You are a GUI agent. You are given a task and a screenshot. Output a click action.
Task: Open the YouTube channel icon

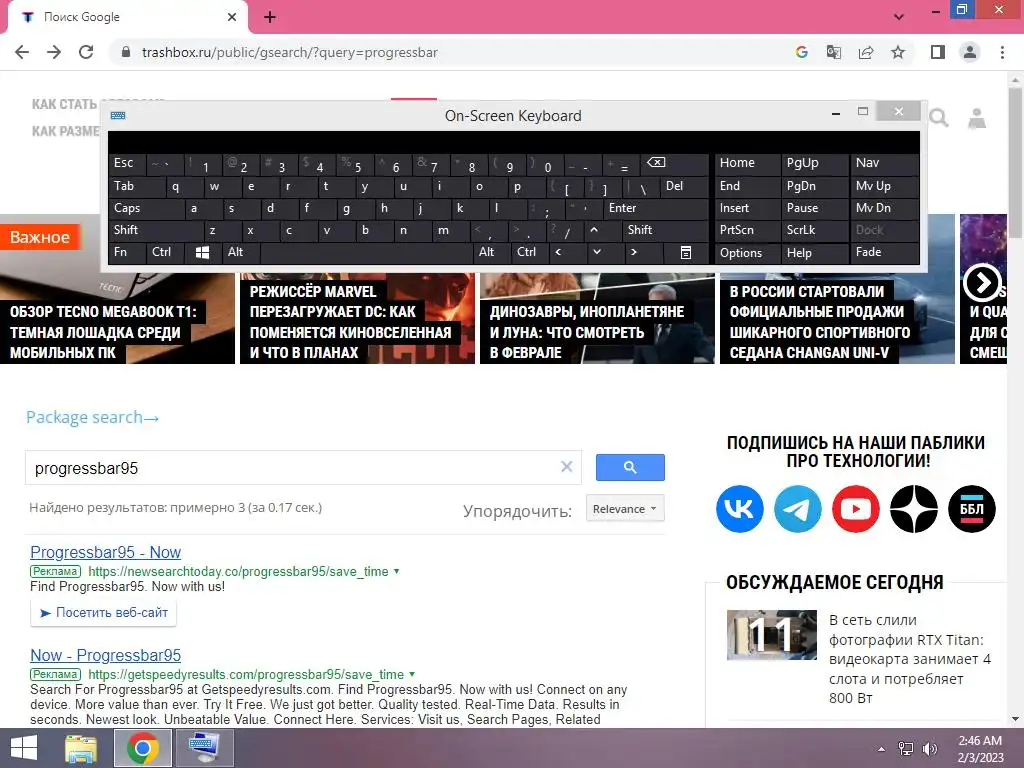coord(856,509)
